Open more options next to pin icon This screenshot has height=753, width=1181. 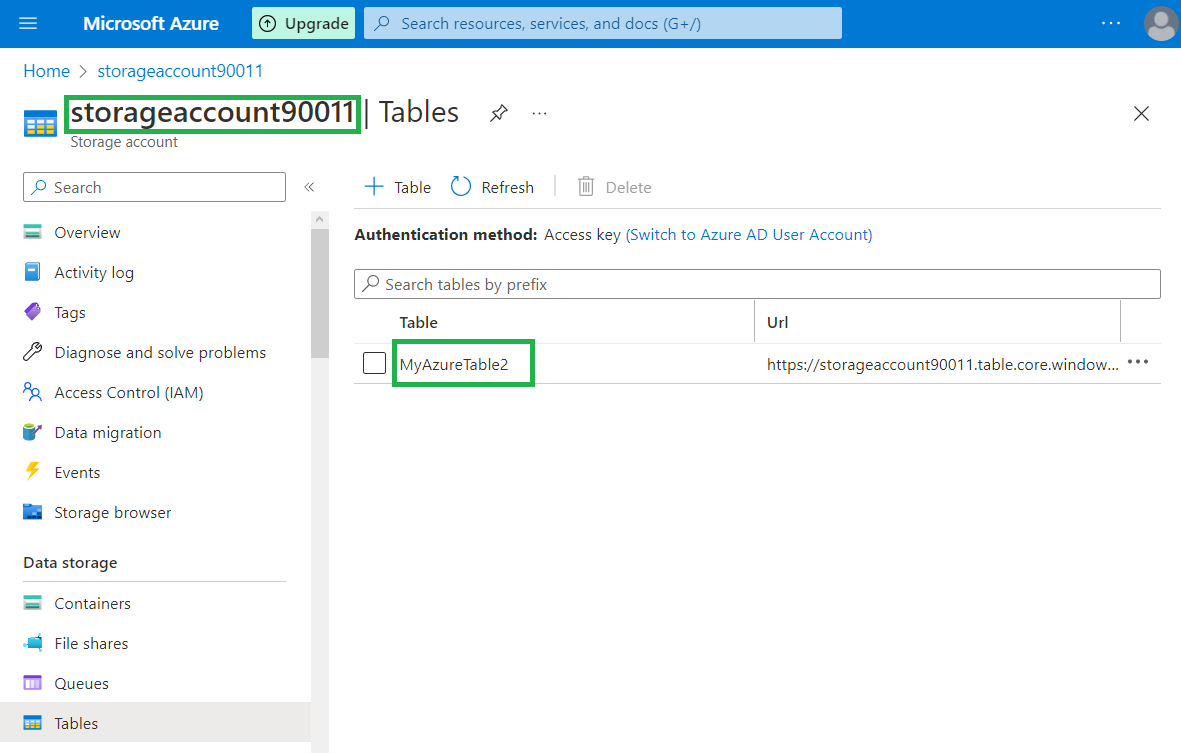click(x=539, y=113)
